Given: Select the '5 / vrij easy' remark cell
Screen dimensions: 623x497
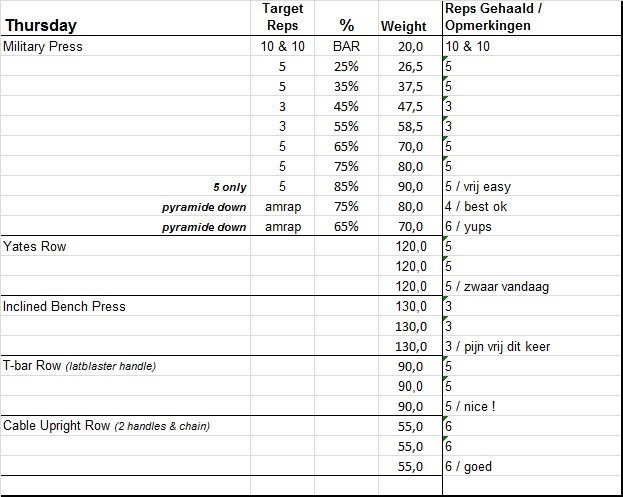Looking at the screenshot, I should pyautogui.click(x=485, y=186).
